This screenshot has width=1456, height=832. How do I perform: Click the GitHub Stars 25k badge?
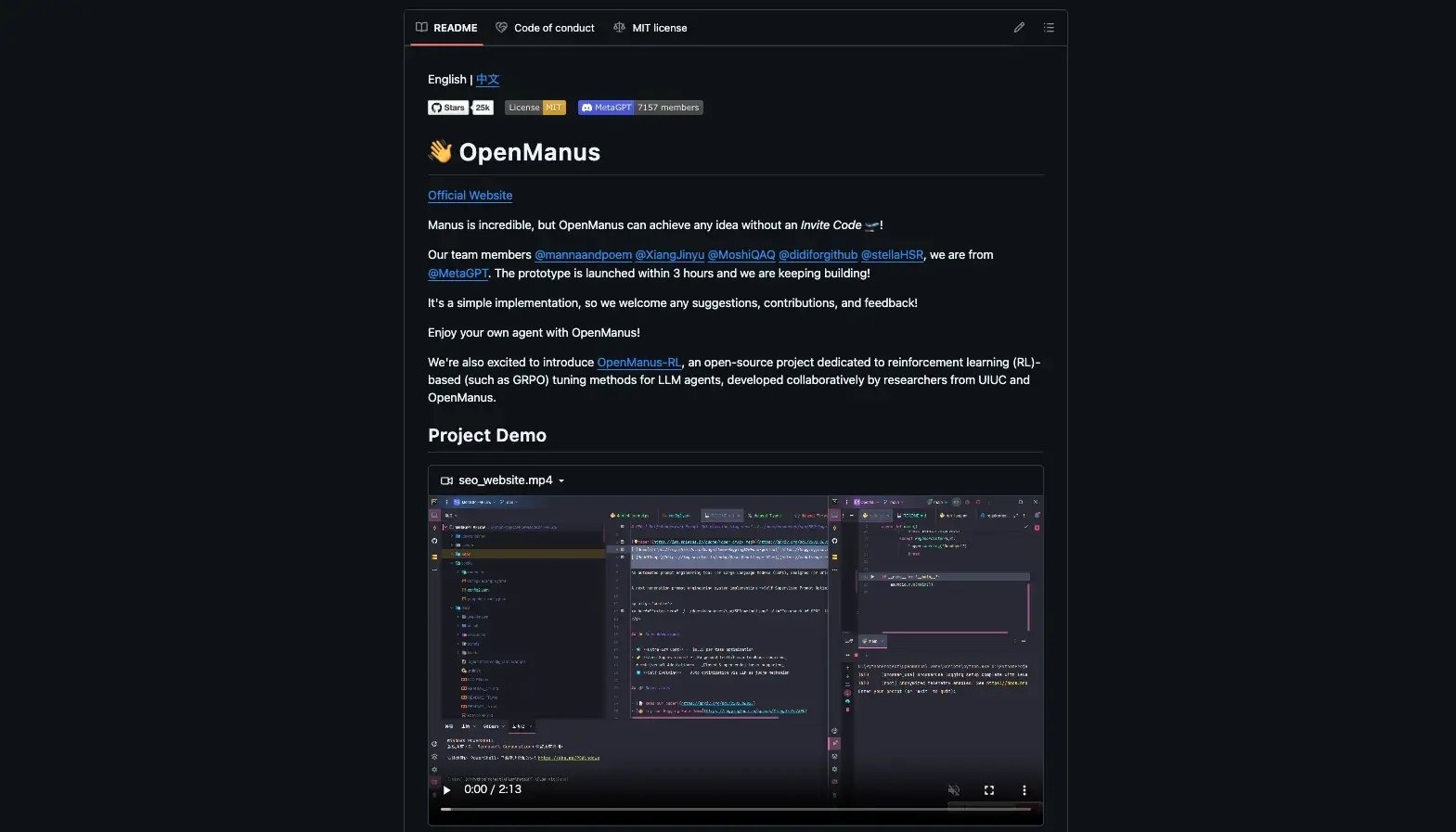(460, 108)
